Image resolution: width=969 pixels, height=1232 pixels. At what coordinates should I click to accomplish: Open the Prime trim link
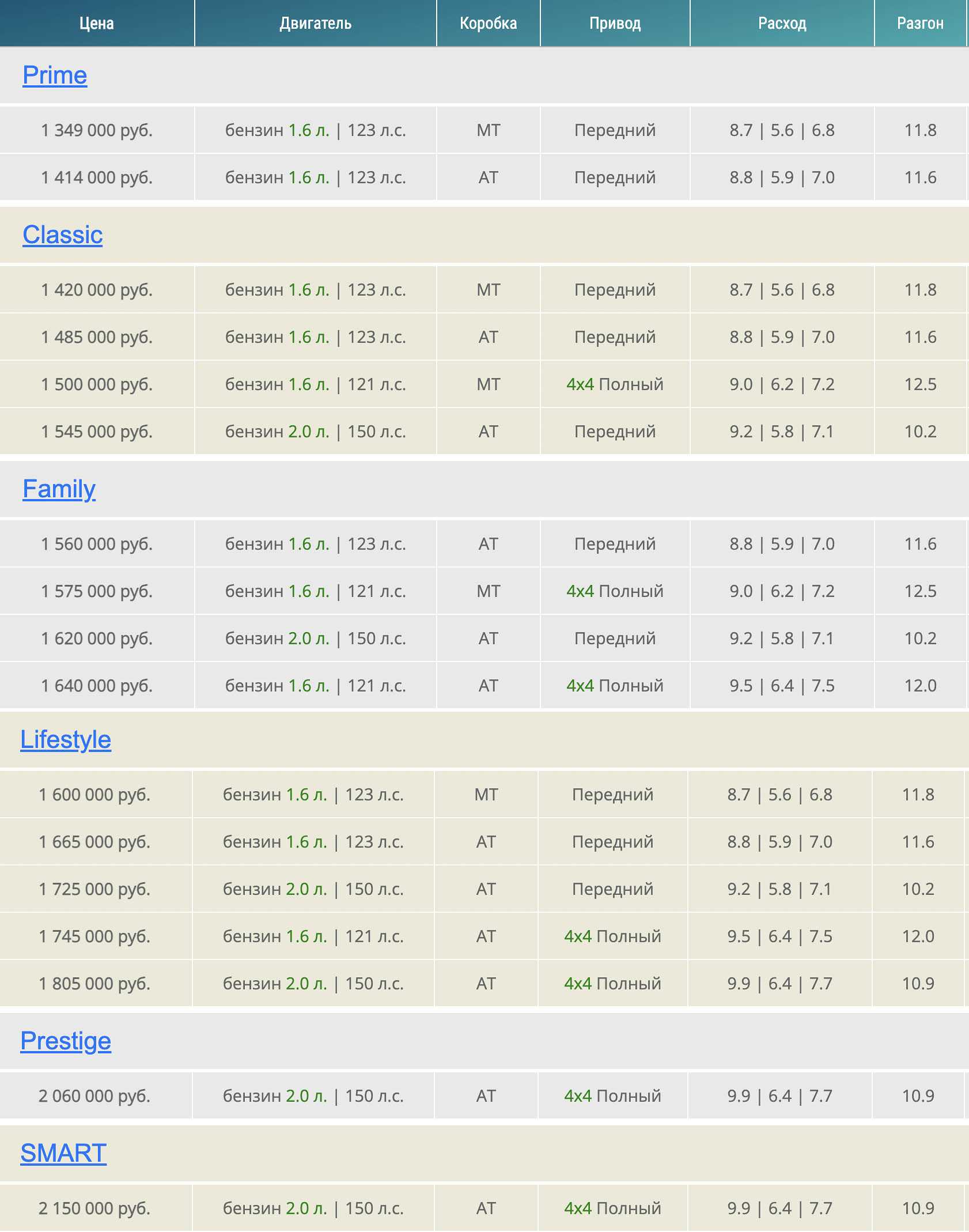click(x=55, y=75)
